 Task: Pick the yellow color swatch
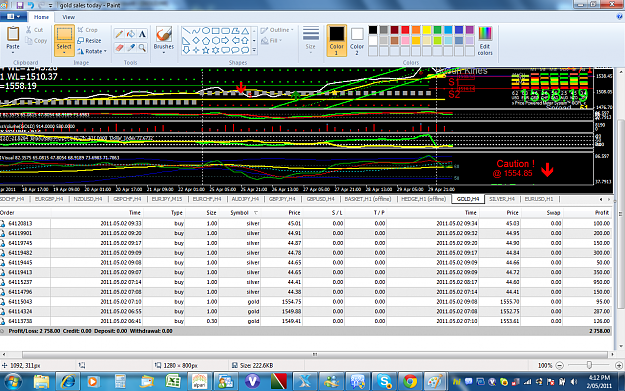coord(426,30)
